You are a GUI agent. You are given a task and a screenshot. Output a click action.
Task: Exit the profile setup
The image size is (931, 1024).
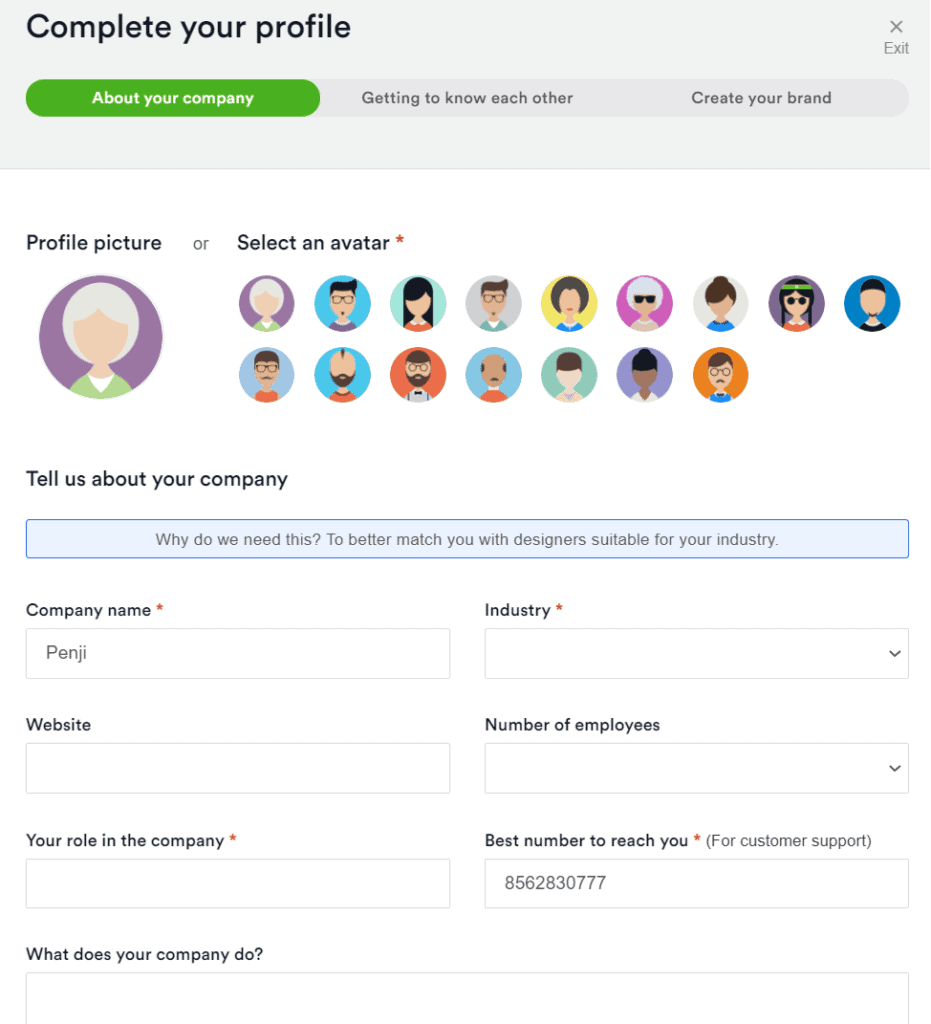(896, 37)
